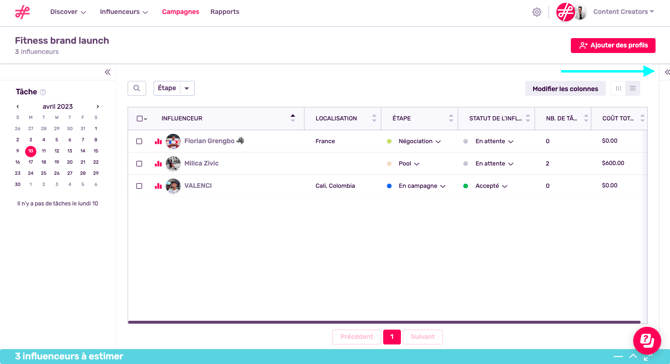
Task: Collapse the task calendar panel
Action: (x=108, y=72)
